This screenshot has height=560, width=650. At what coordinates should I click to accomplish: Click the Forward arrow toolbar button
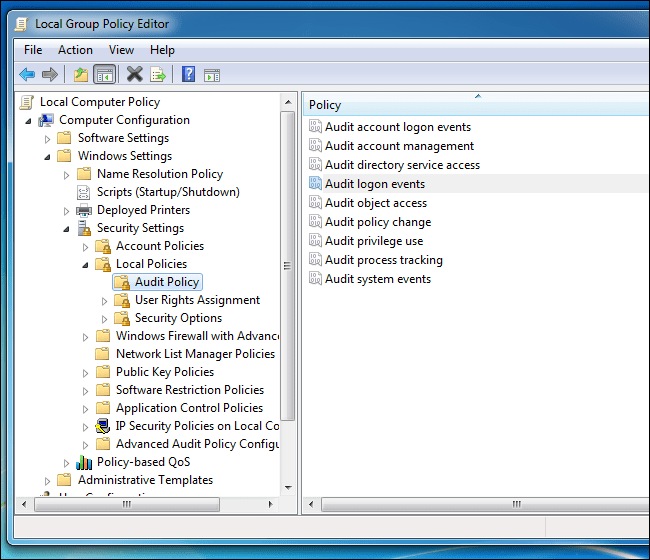tap(50, 74)
